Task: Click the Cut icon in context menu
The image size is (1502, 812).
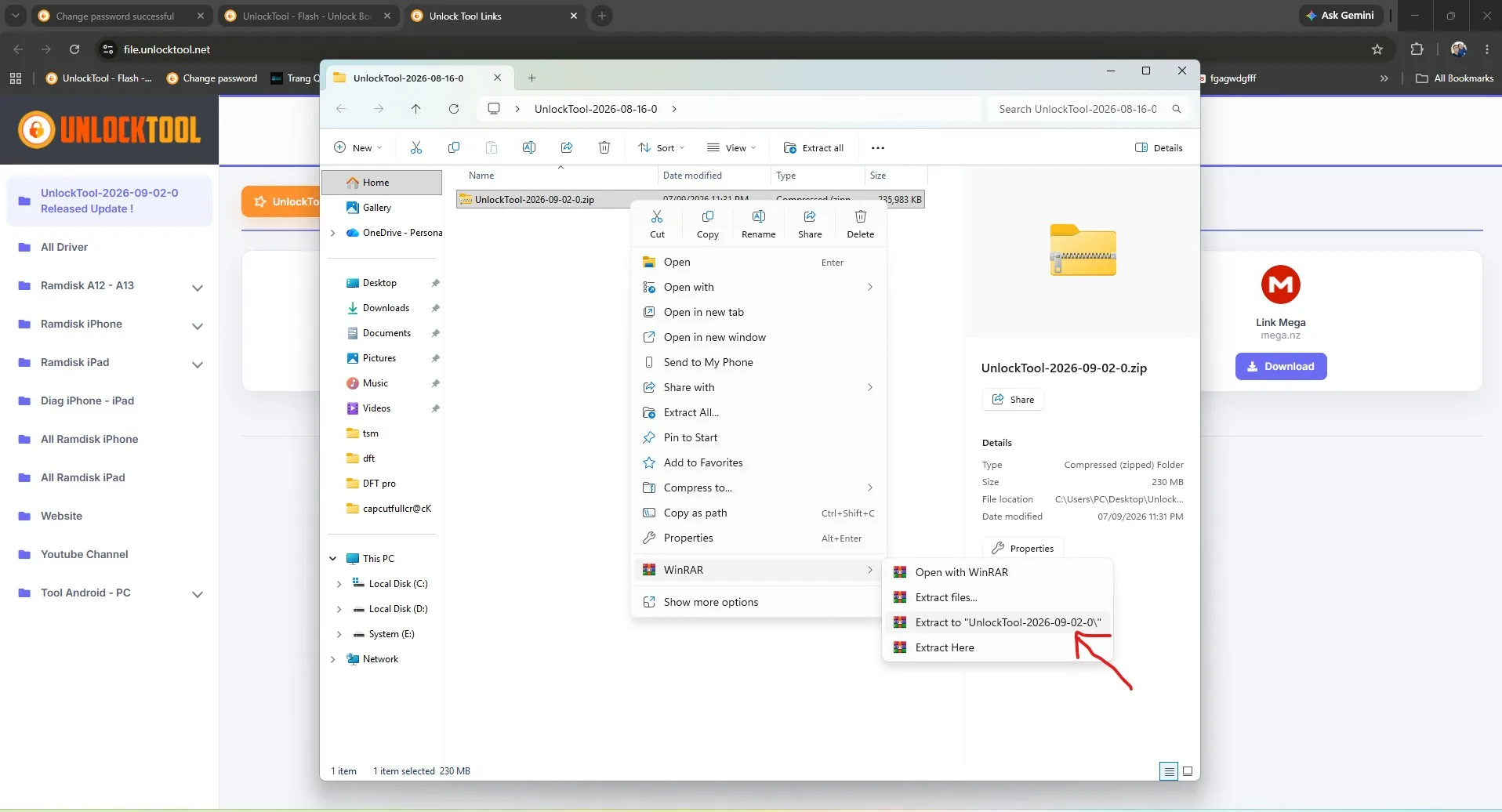Action: click(x=657, y=223)
